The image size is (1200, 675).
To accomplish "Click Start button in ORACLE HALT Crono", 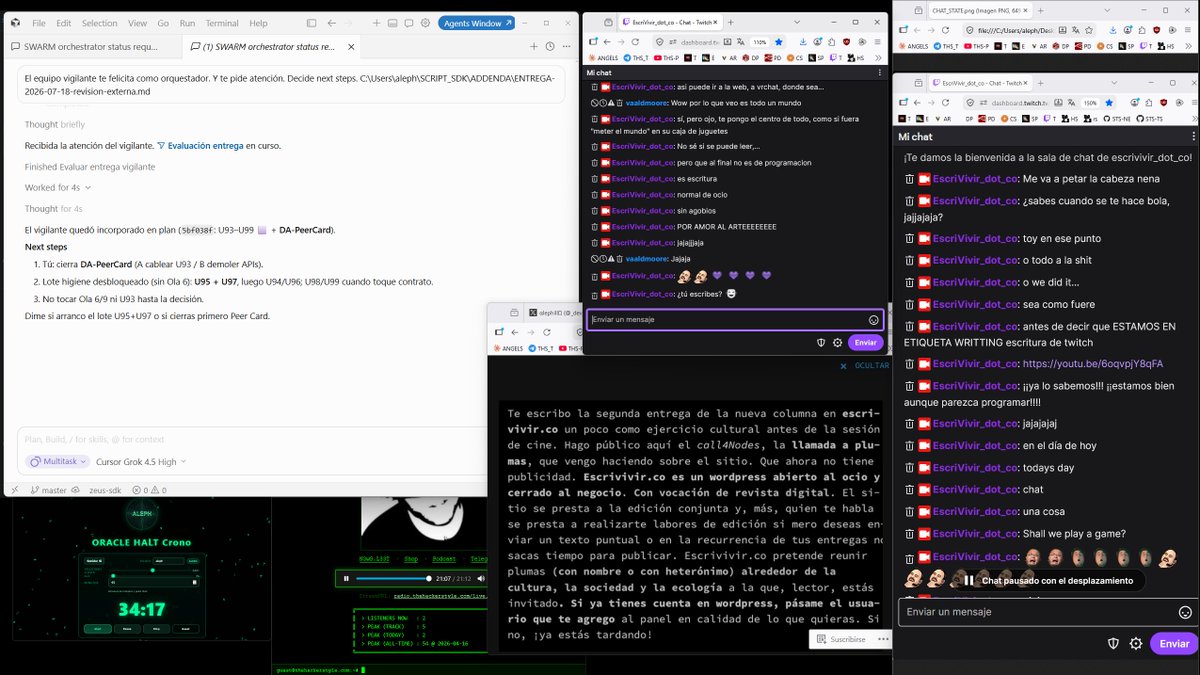I will pos(97,629).
